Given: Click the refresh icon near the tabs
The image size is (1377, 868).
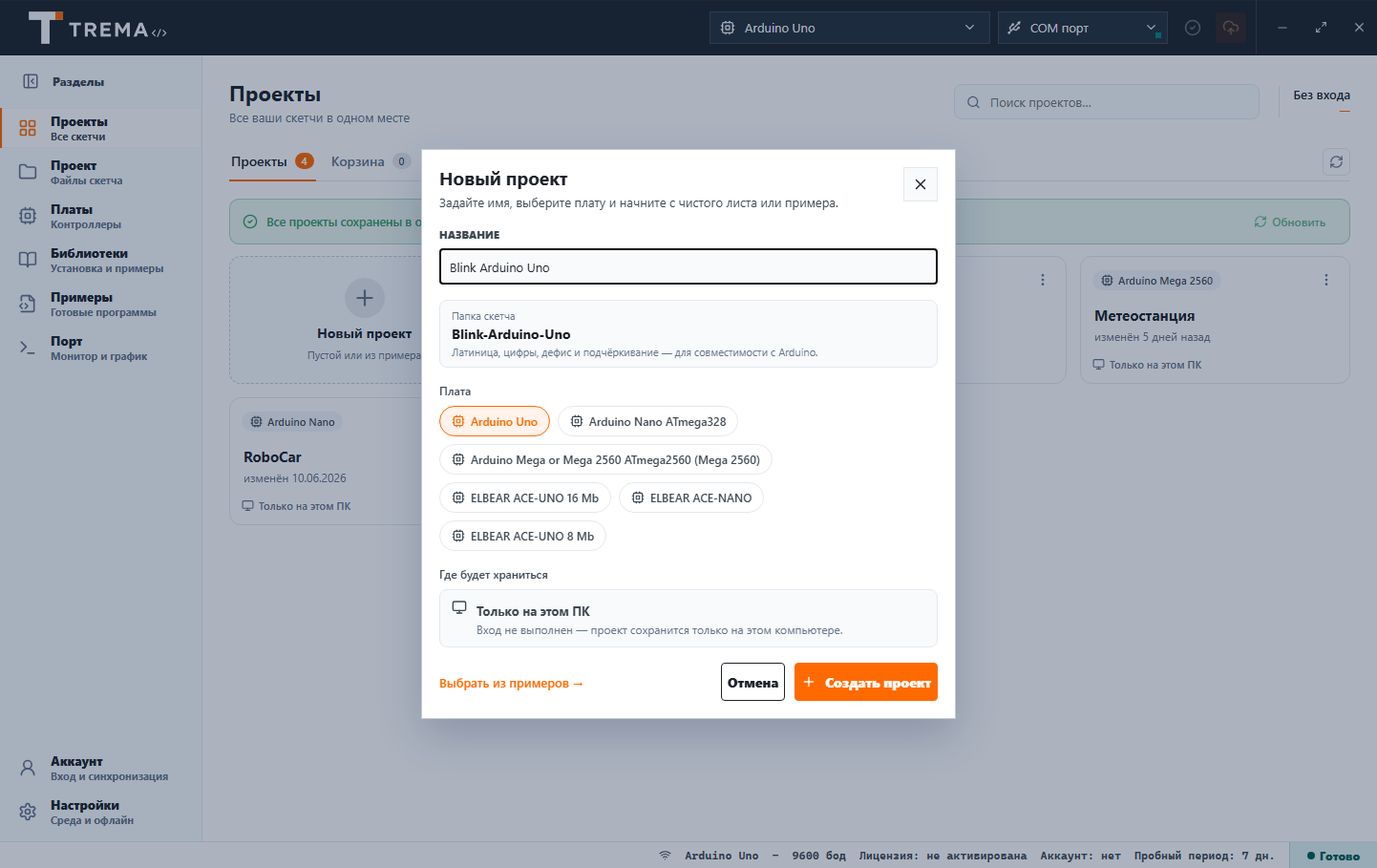Looking at the screenshot, I should point(1336,161).
